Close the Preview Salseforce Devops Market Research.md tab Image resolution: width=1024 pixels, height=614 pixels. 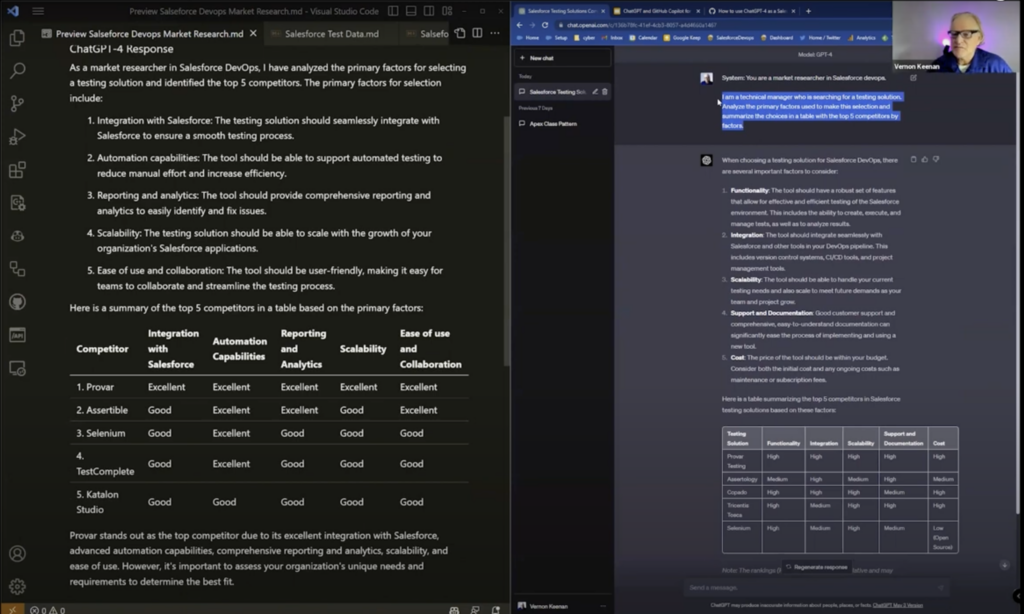(x=253, y=33)
